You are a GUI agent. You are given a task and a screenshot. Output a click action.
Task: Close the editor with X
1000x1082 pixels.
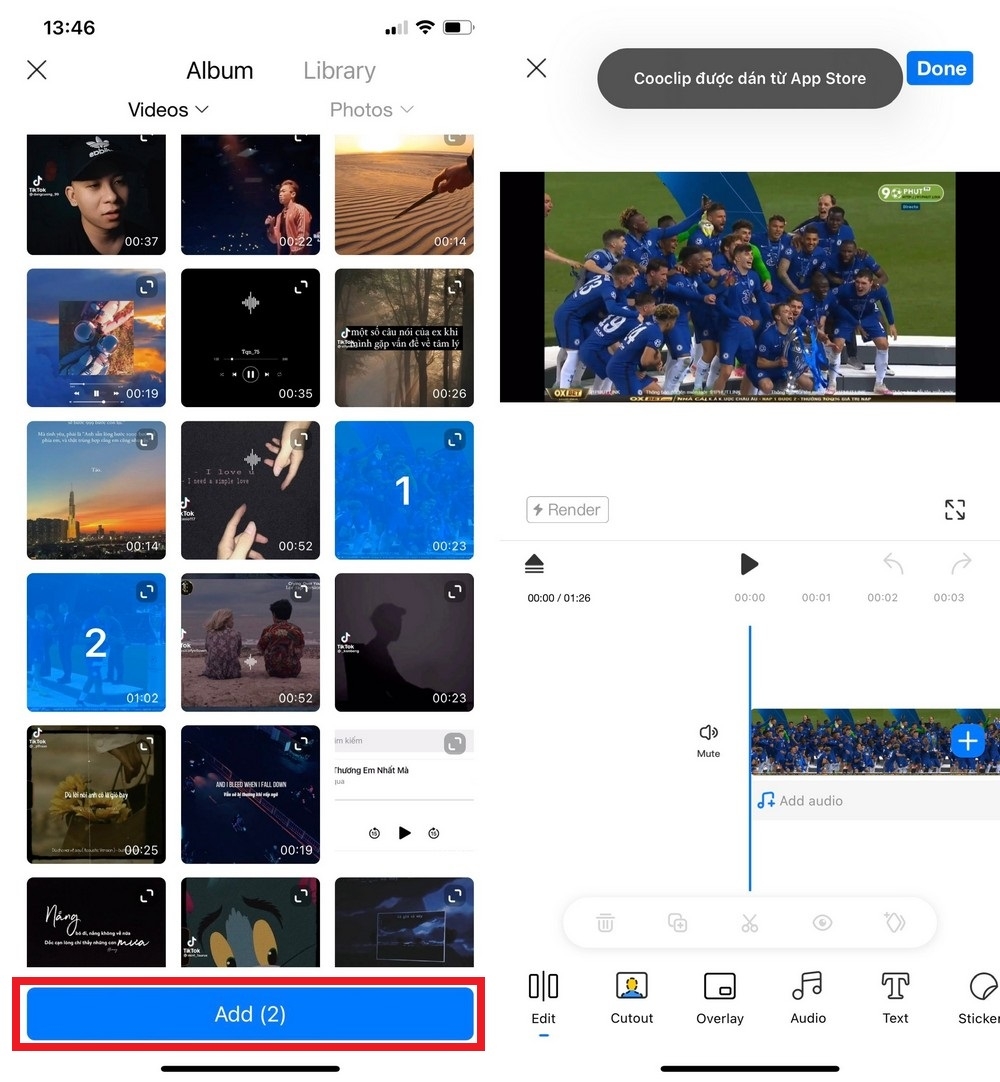(536, 68)
